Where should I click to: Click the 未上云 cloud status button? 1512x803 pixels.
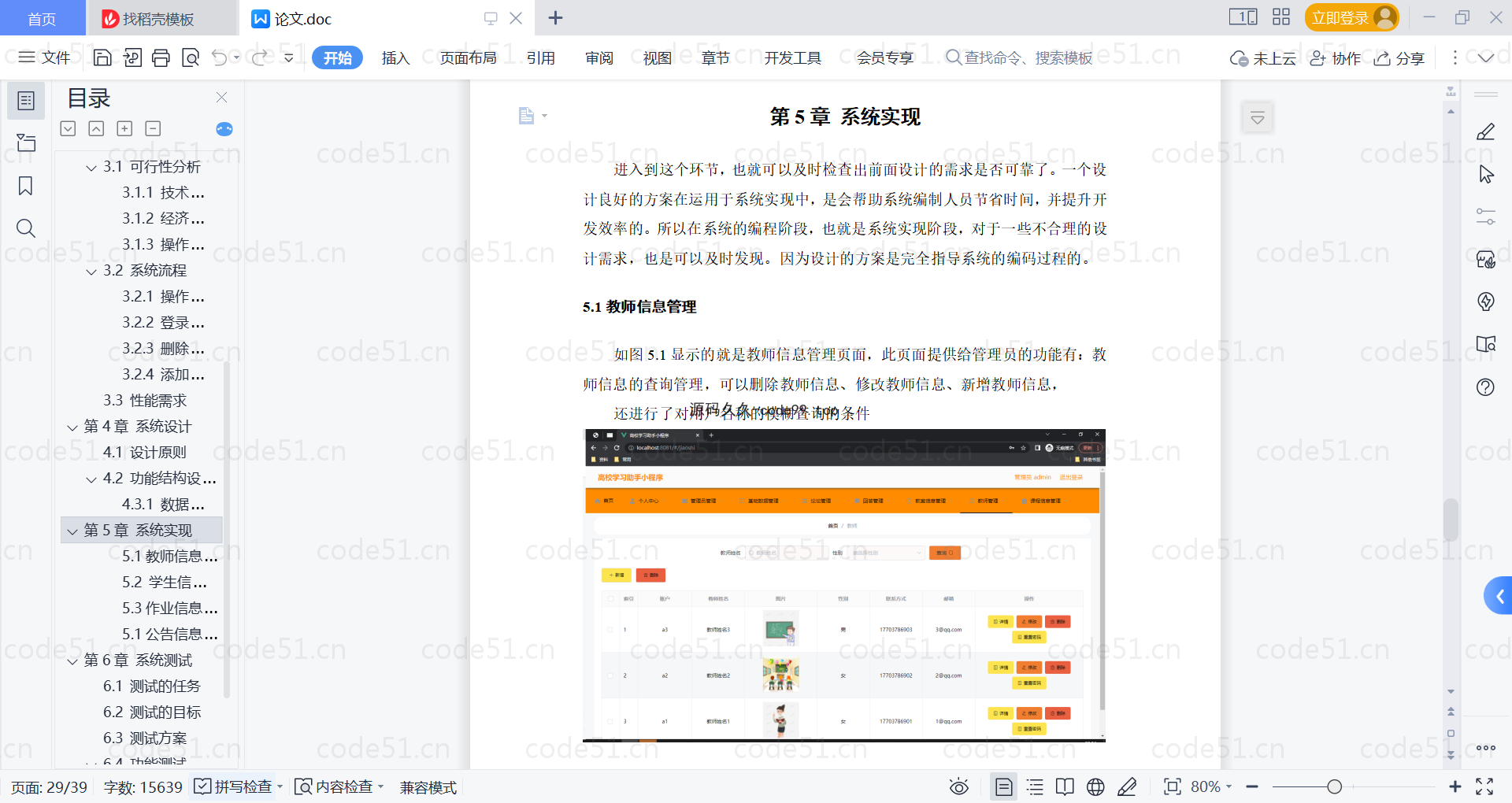(1262, 58)
